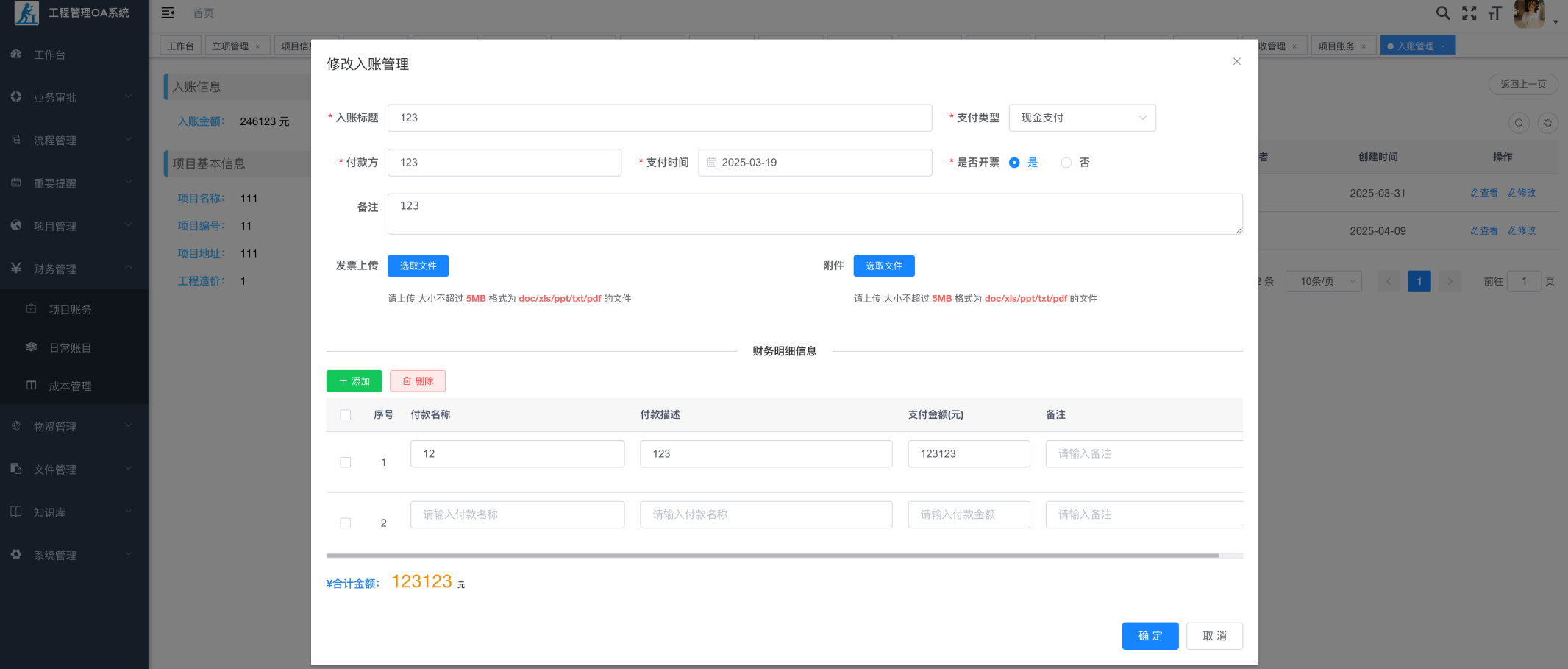1568x669 pixels.
Task: Open the 支付类型 dropdown
Action: click(x=1082, y=118)
